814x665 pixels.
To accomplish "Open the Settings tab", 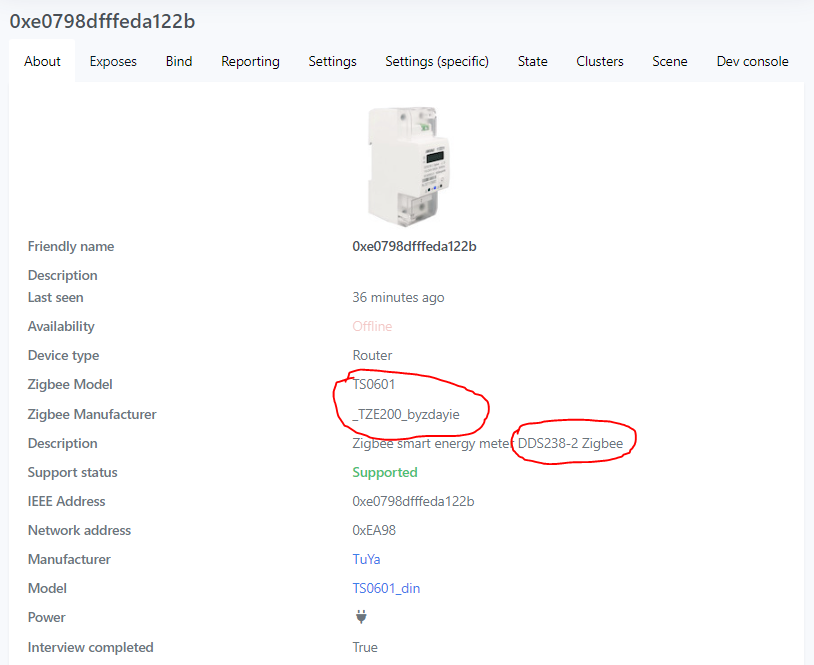I will (332, 61).
